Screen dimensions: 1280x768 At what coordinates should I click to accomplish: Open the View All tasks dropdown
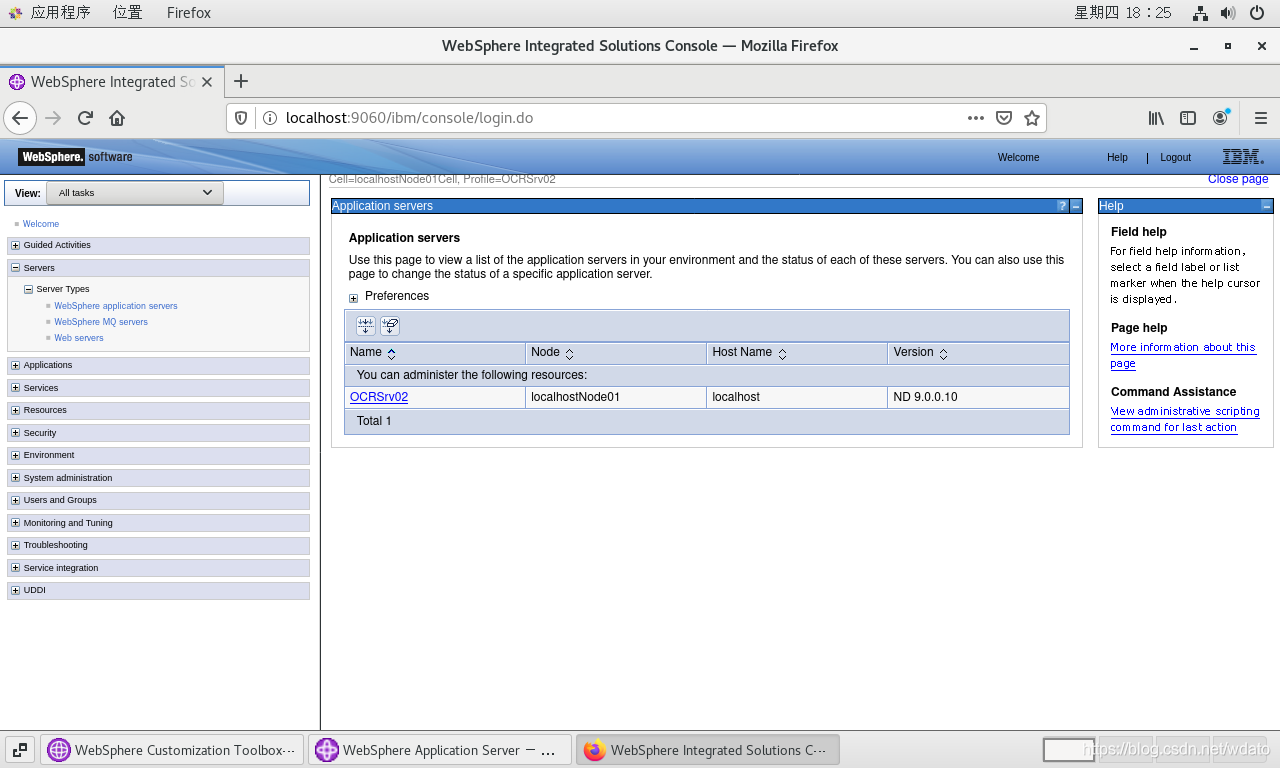coord(135,193)
